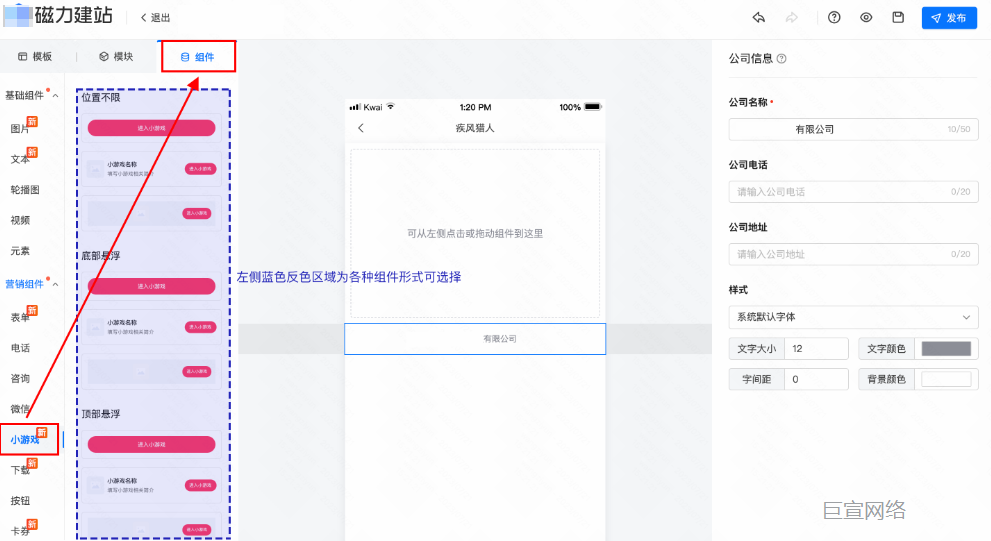Select the 卡券 component
The image size is (991, 541).
point(21,530)
